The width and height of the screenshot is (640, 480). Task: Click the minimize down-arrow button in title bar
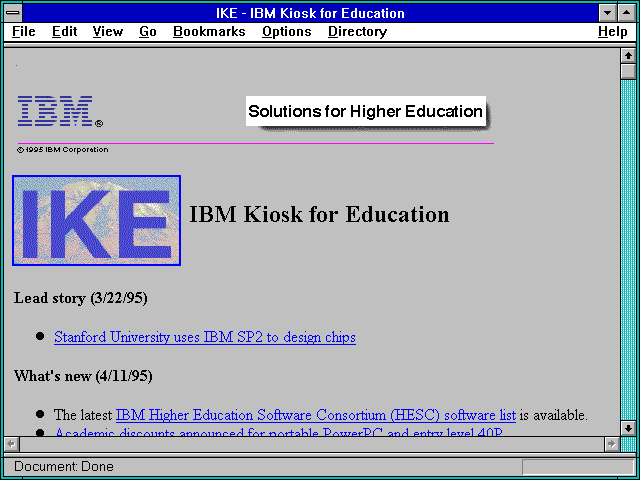(607, 13)
